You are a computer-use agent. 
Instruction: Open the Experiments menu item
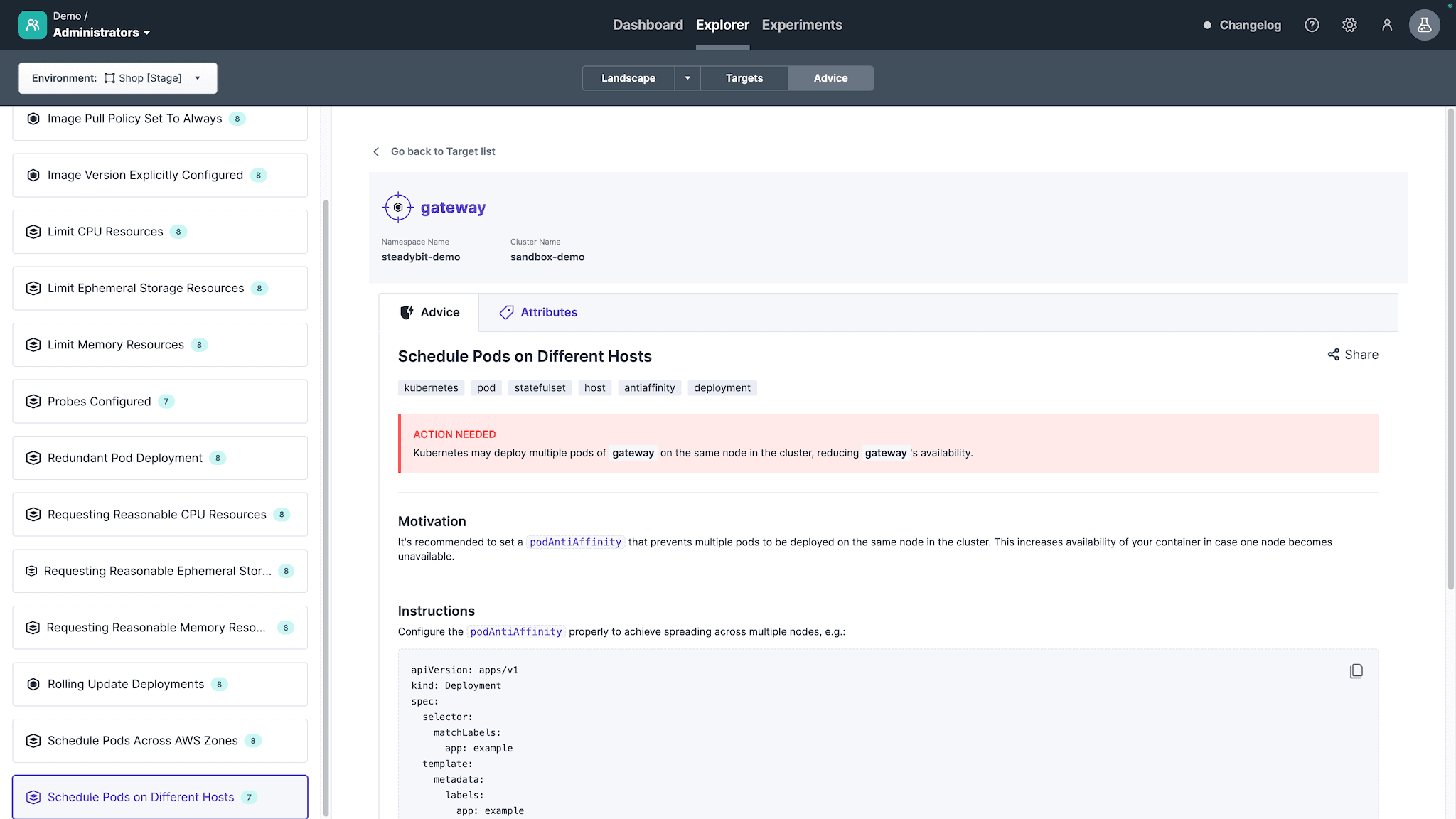click(x=801, y=25)
